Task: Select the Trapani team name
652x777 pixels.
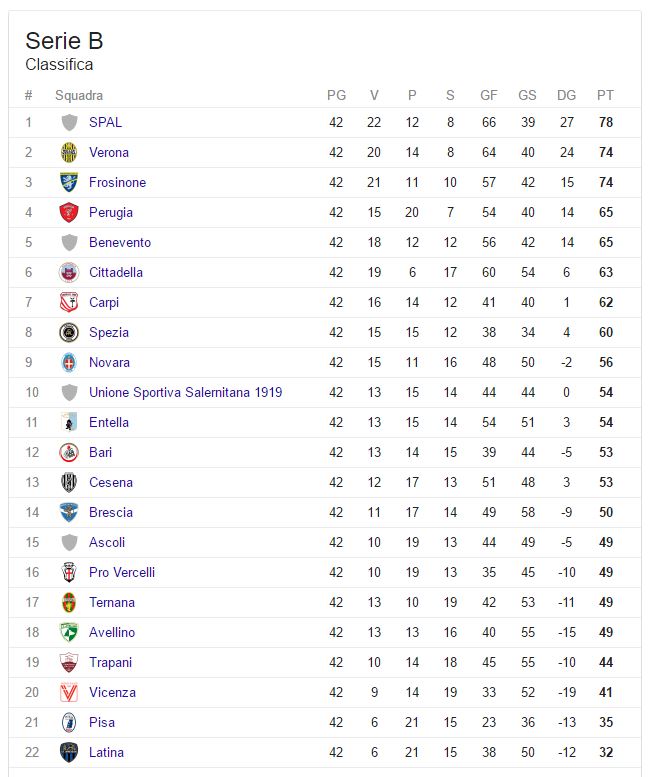Action: [x=110, y=663]
